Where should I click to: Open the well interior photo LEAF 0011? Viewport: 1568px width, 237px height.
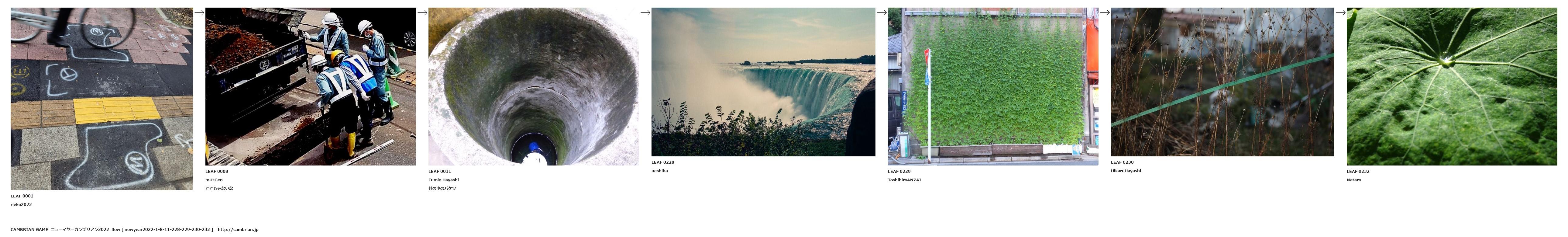pos(534,86)
